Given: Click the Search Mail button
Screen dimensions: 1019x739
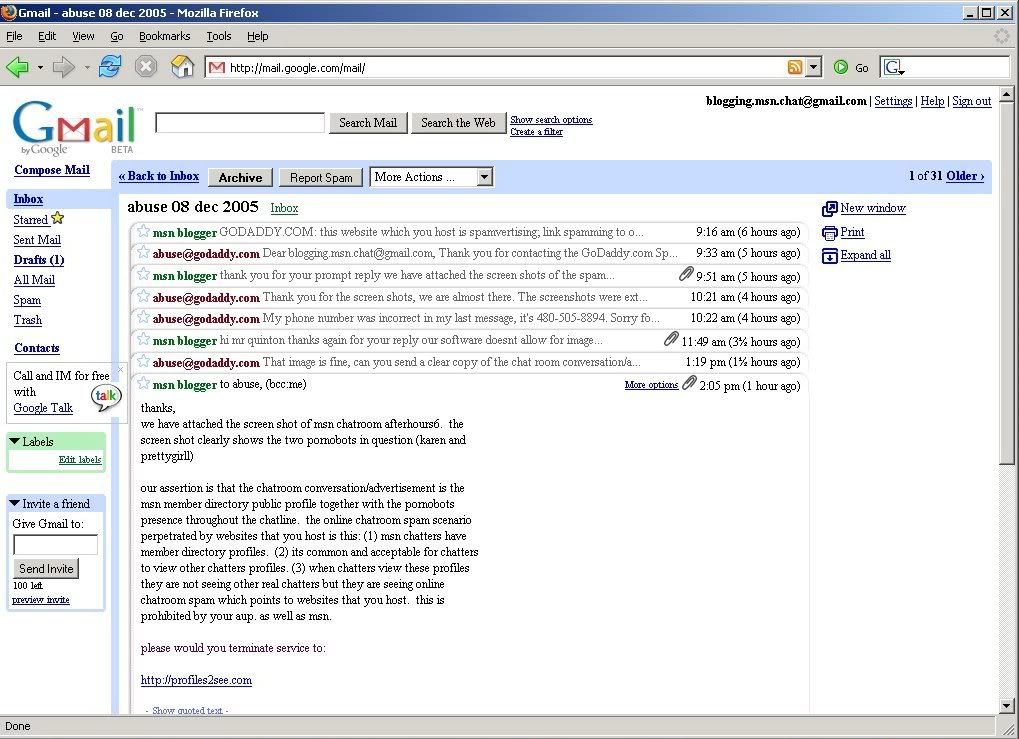Looking at the screenshot, I should [x=368, y=123].
